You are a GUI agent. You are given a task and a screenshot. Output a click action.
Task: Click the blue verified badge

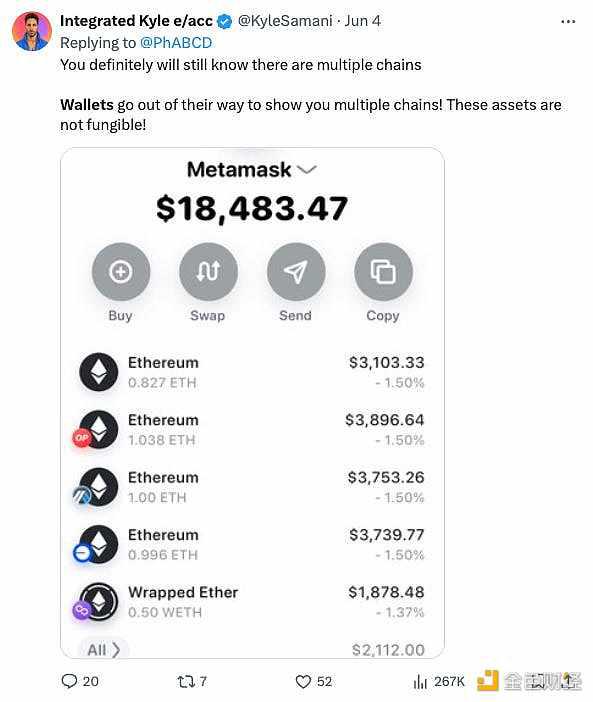225,21
